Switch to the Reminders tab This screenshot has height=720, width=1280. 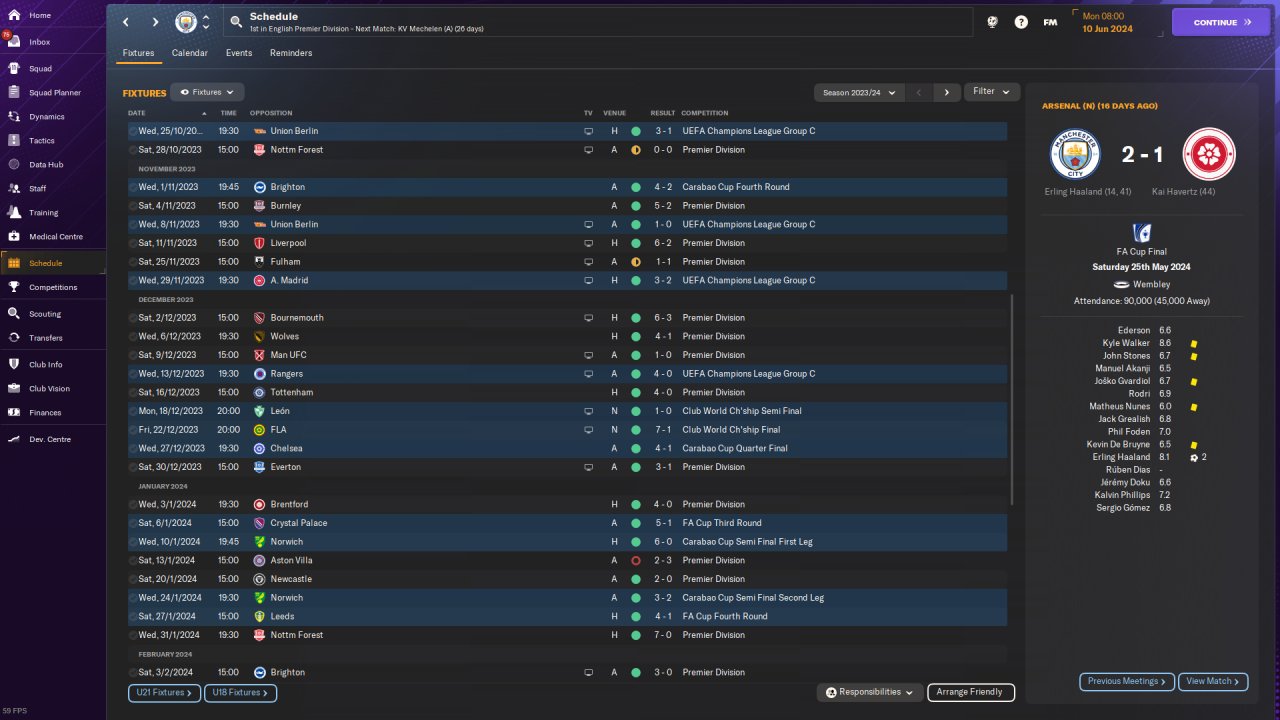point(291,53)
